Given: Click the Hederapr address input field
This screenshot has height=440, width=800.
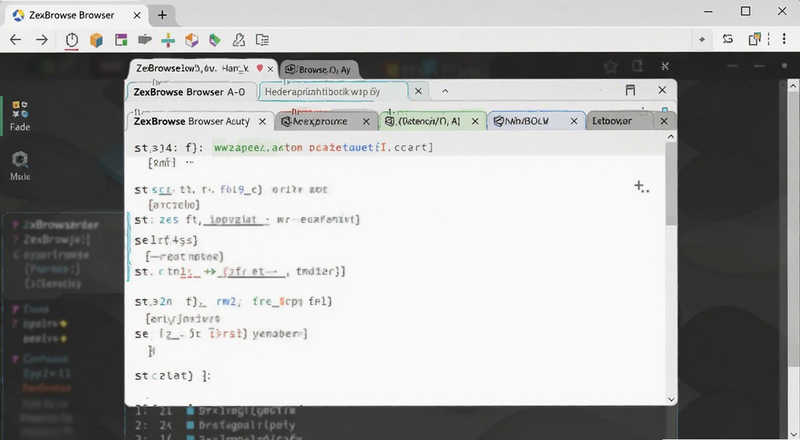Looking at the screenshot, I should [x=334, y=92].
